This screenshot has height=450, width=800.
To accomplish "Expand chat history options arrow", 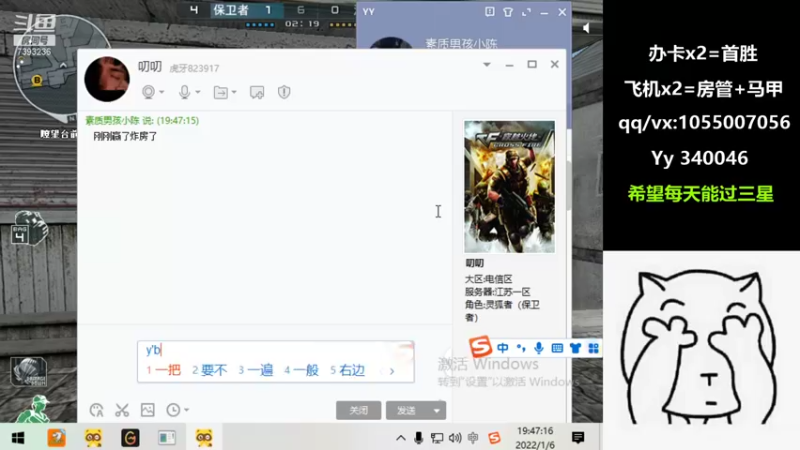I will 187,410.
